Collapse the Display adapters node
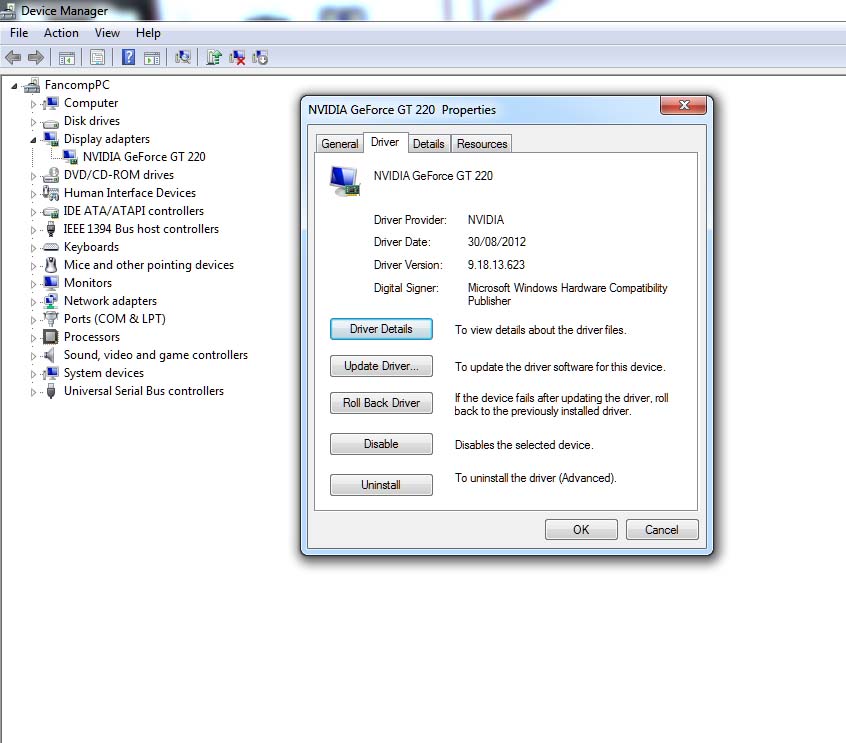This screenshot has width=846, height=743. coord(33,139)
